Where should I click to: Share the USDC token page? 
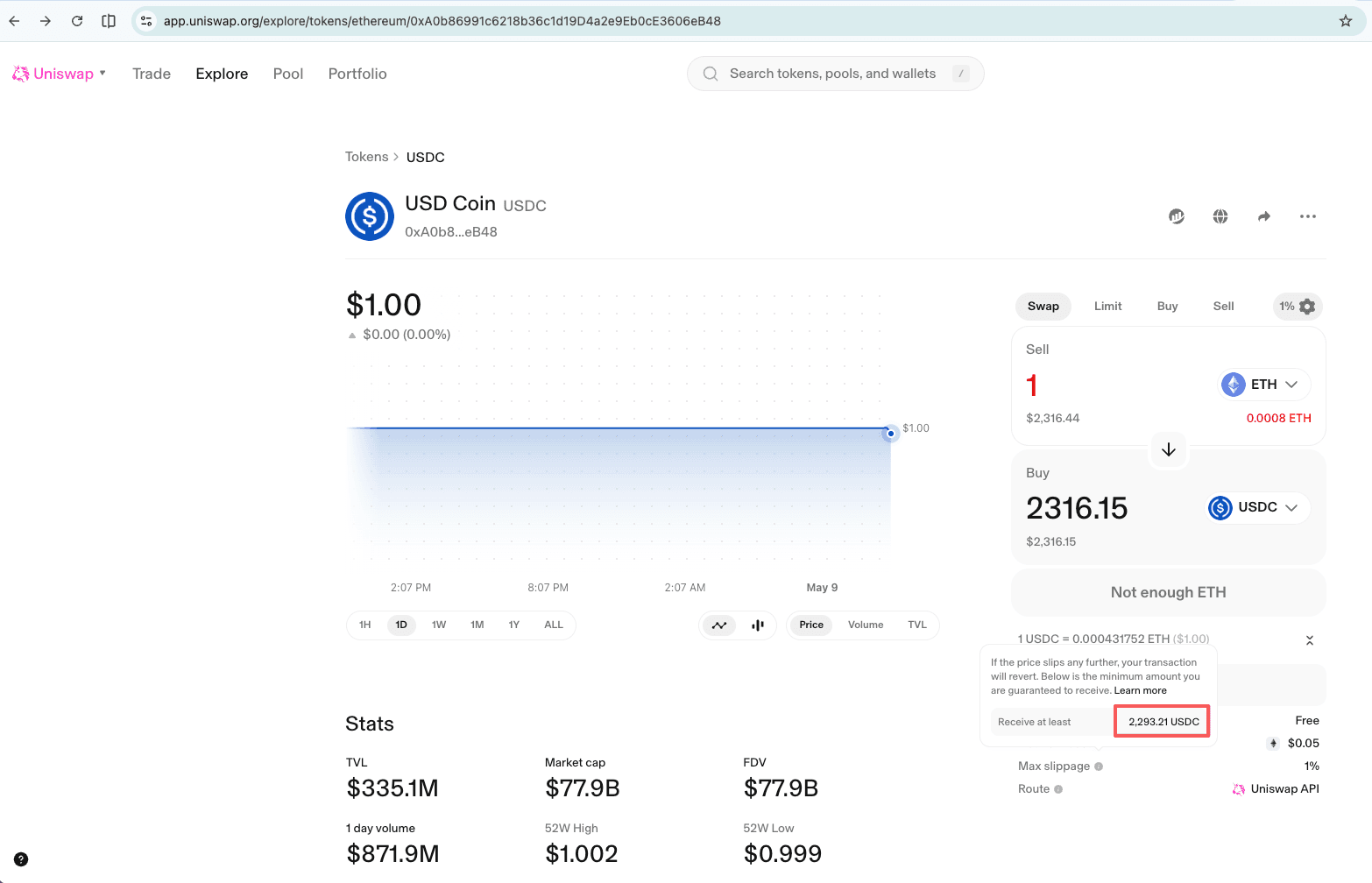click(x=1264, y=216)
